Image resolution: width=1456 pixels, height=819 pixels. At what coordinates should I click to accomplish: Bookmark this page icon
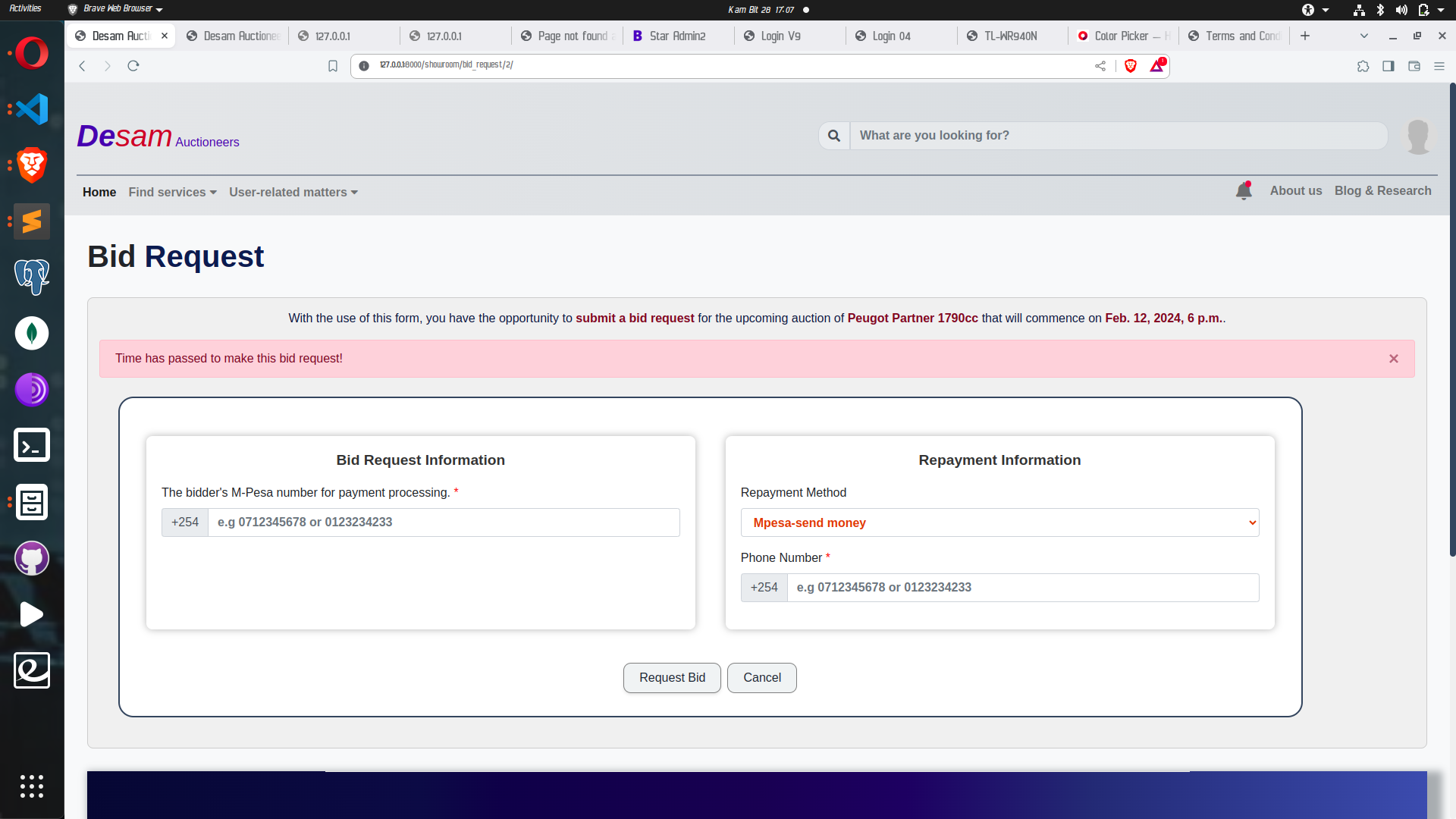[332, 66]
